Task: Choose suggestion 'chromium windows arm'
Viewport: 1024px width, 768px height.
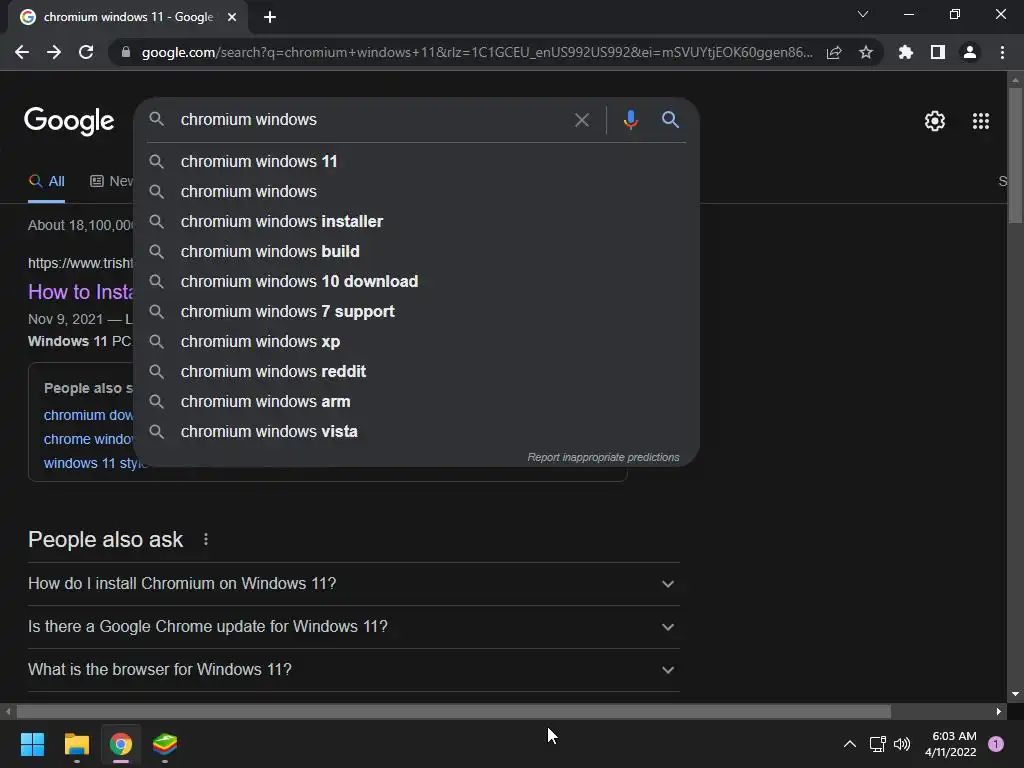Action: click(416, 402)
